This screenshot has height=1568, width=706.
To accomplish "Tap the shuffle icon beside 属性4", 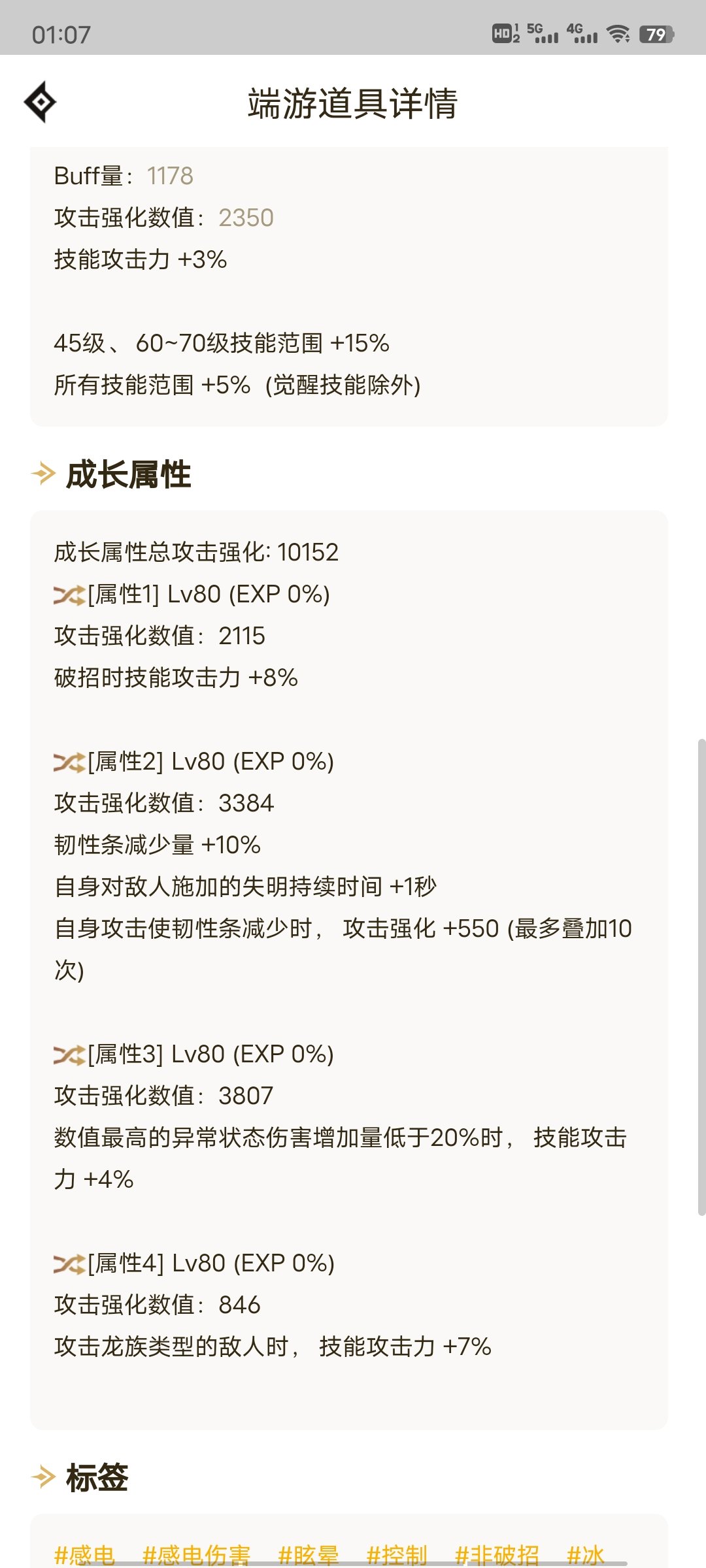I will [x=69, y=1264].
